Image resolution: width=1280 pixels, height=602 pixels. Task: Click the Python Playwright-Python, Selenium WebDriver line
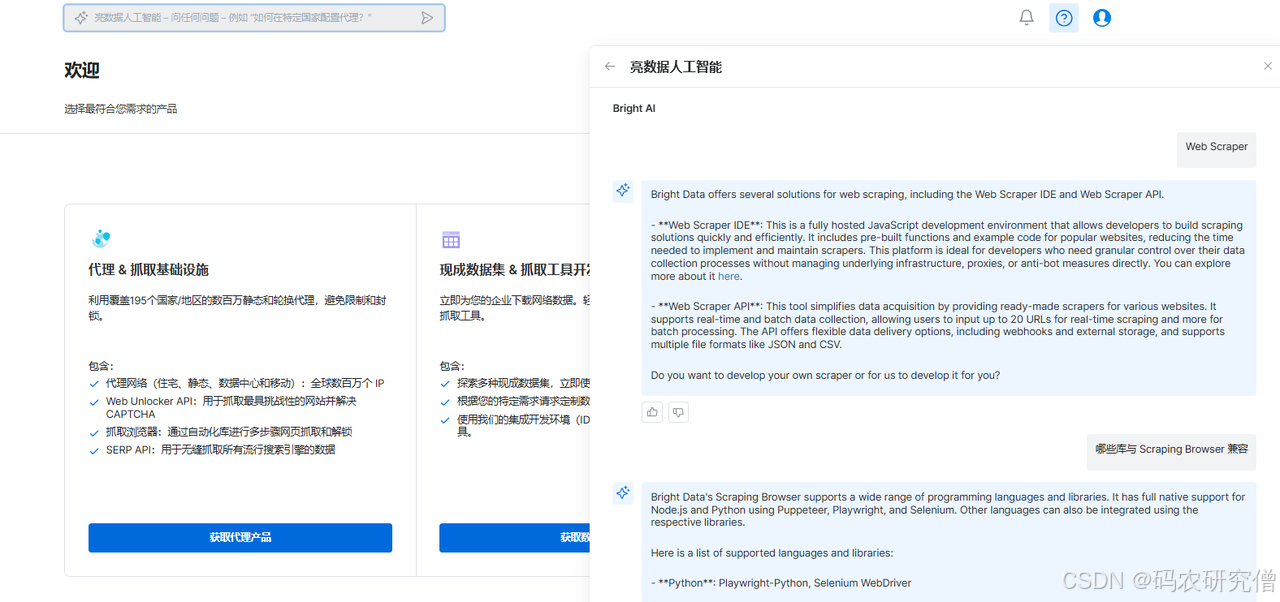pyautogui.click(x=781, y=583)
